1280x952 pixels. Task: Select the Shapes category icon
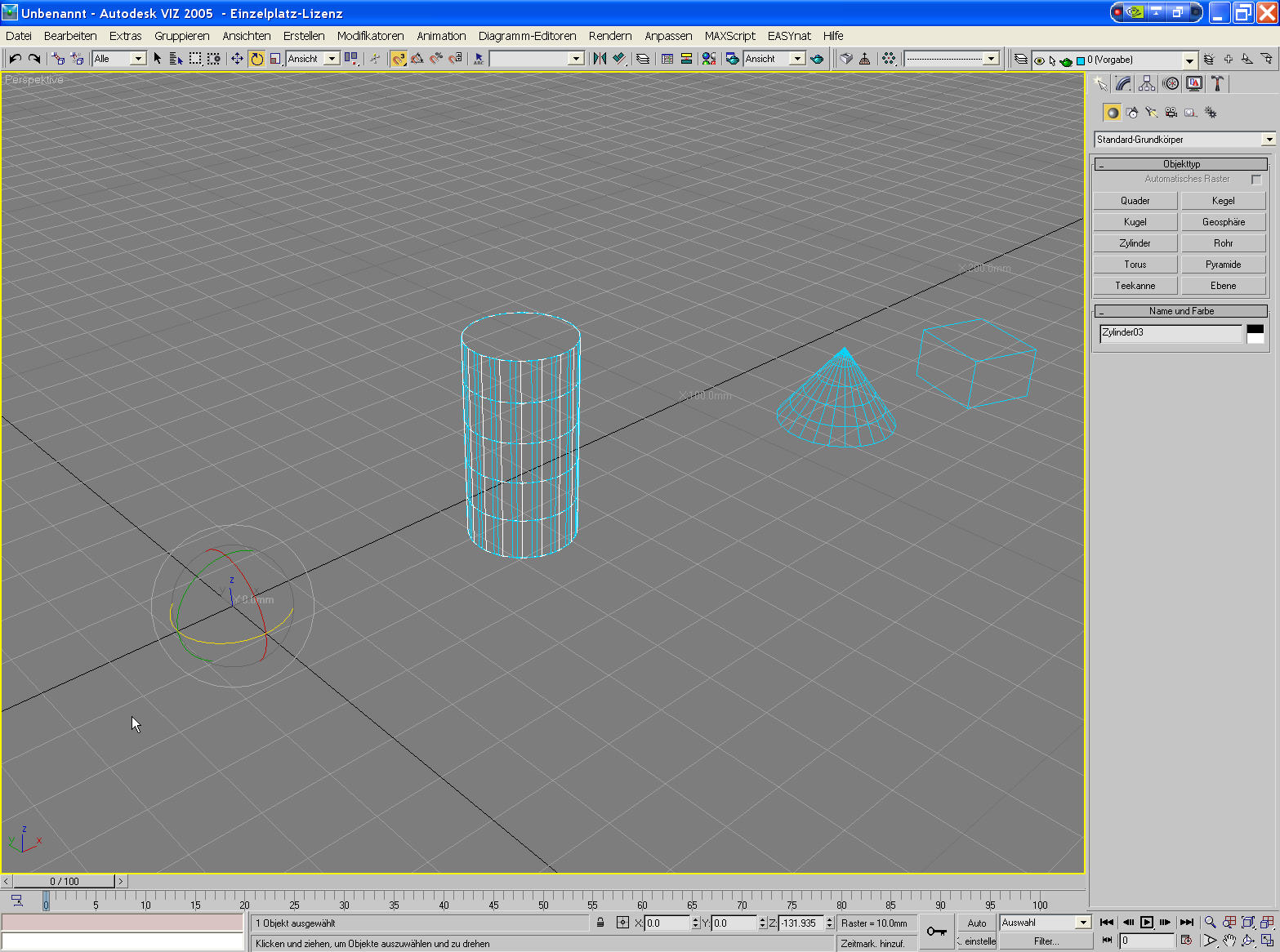(1132, 113)
